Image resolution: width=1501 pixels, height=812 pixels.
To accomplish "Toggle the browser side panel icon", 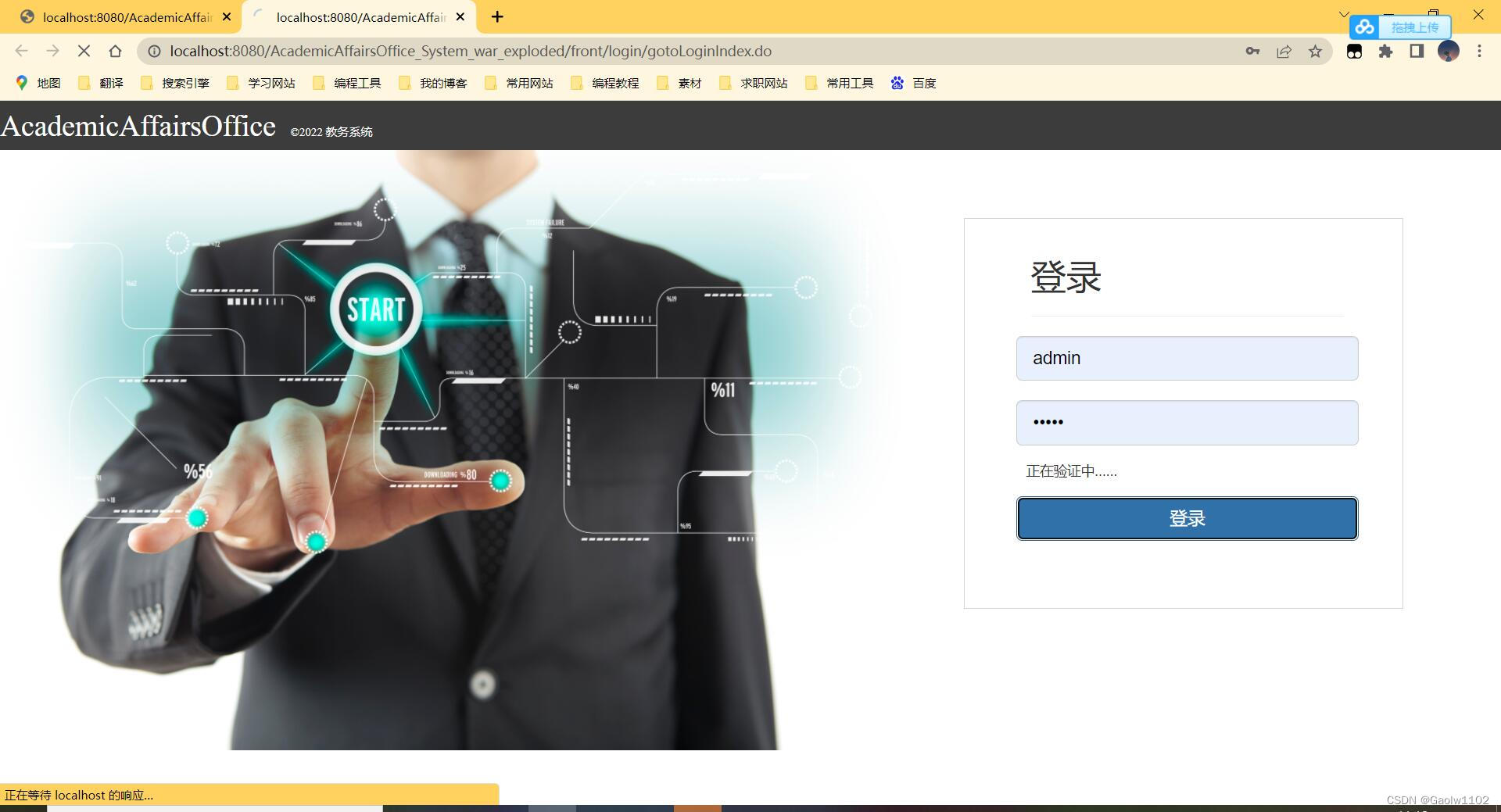I will click(x=1416, y=51).
